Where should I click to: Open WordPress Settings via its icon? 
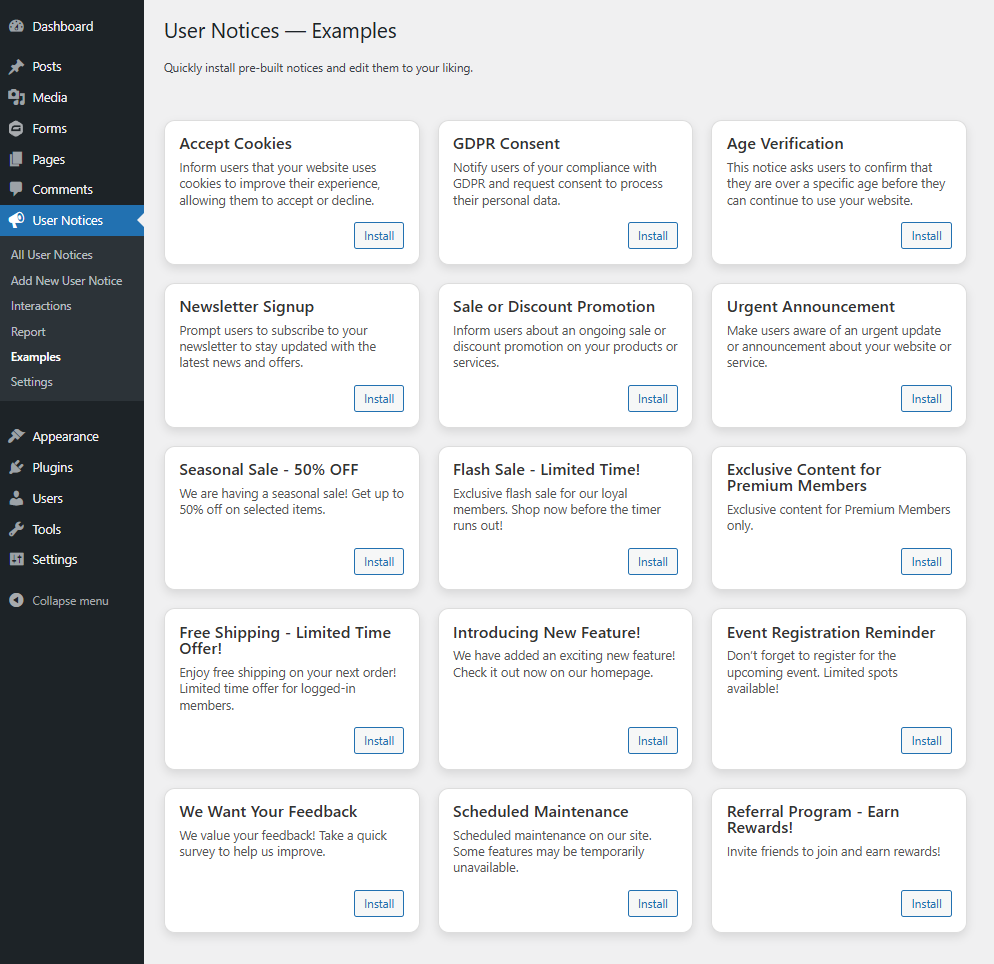click(x=16, y=559)
